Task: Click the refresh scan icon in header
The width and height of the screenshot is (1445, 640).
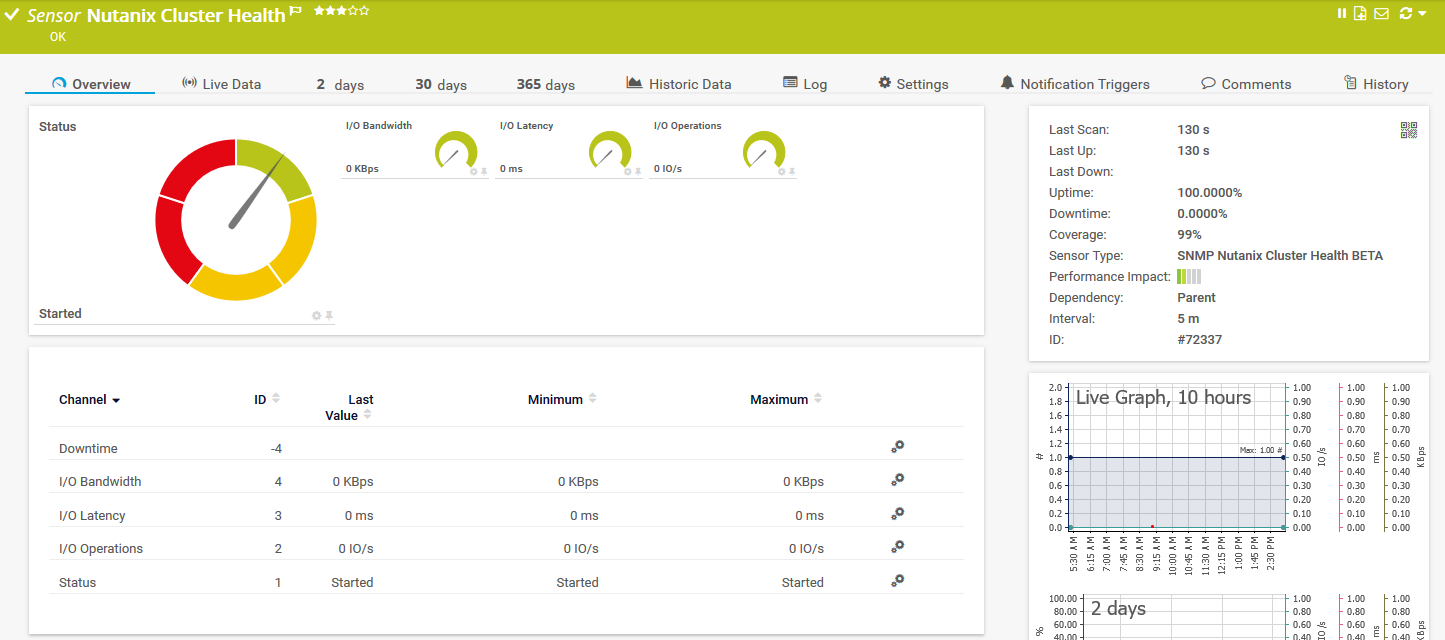Action: click(1407, 13)
